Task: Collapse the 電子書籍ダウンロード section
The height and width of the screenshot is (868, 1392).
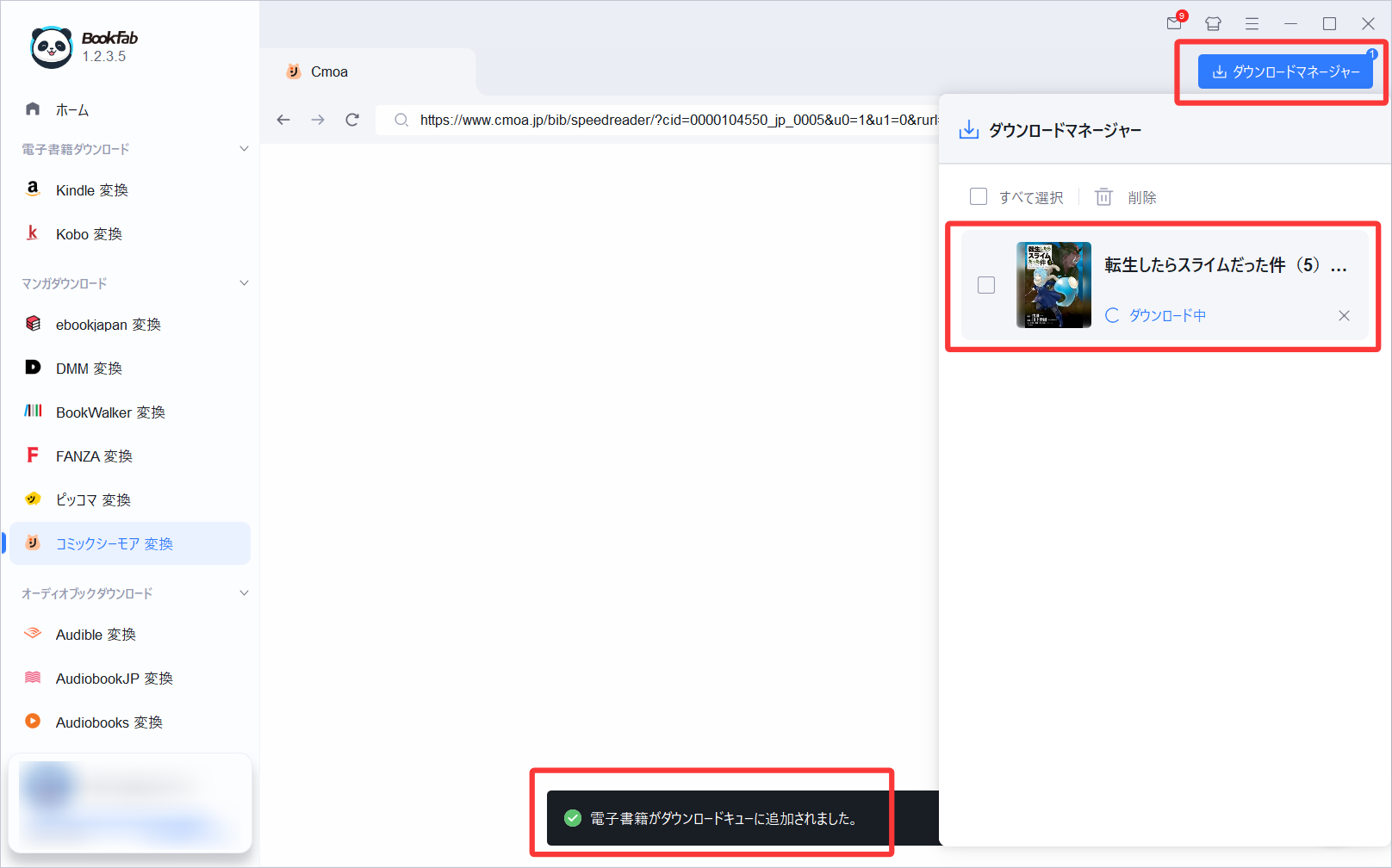Action: [244, 149]
